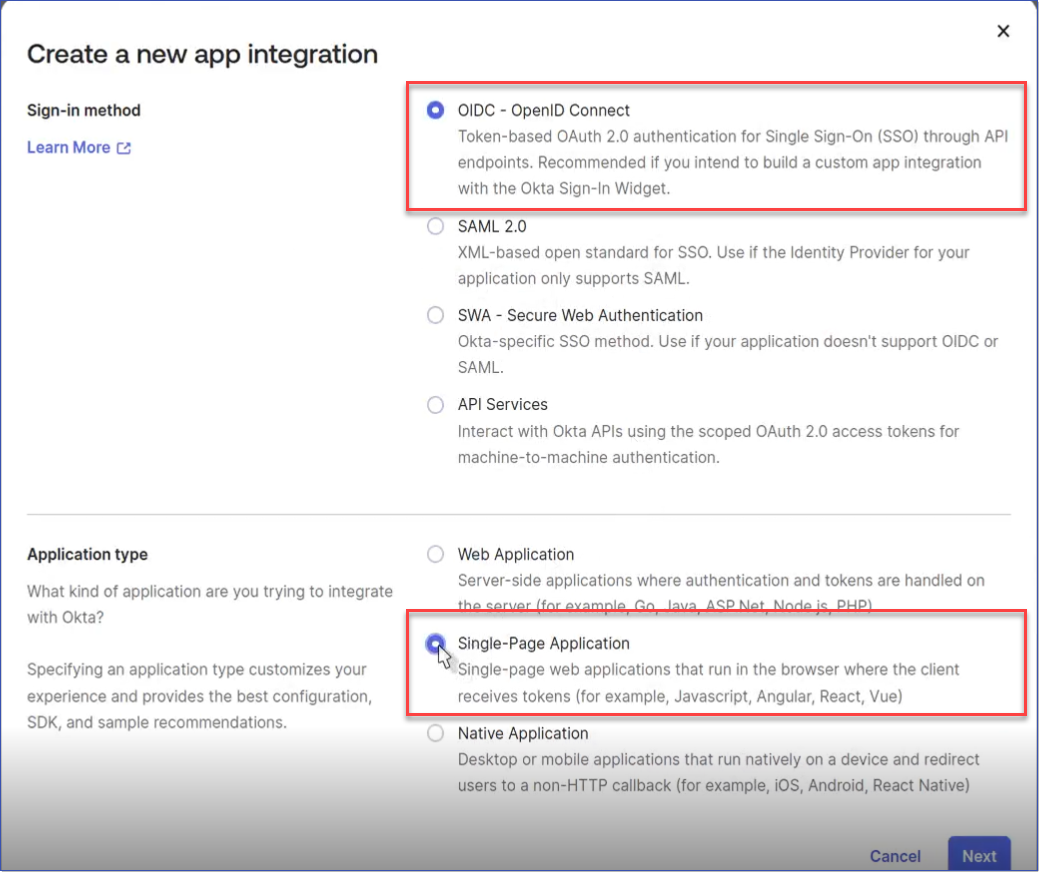
Task: Open the Learn More external link icon
Action: [x=123, y=148]
